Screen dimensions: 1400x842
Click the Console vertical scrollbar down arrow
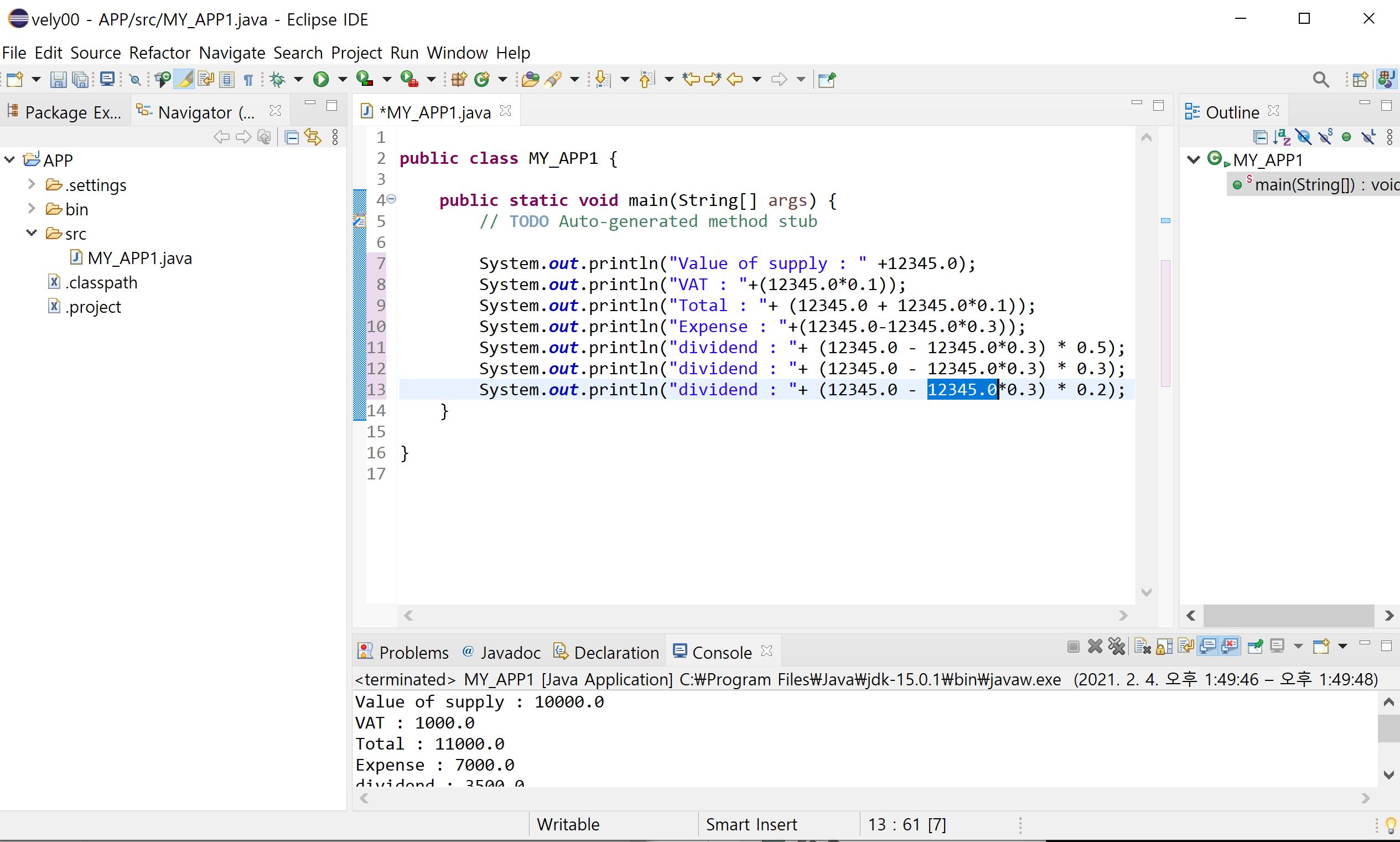1388,774
